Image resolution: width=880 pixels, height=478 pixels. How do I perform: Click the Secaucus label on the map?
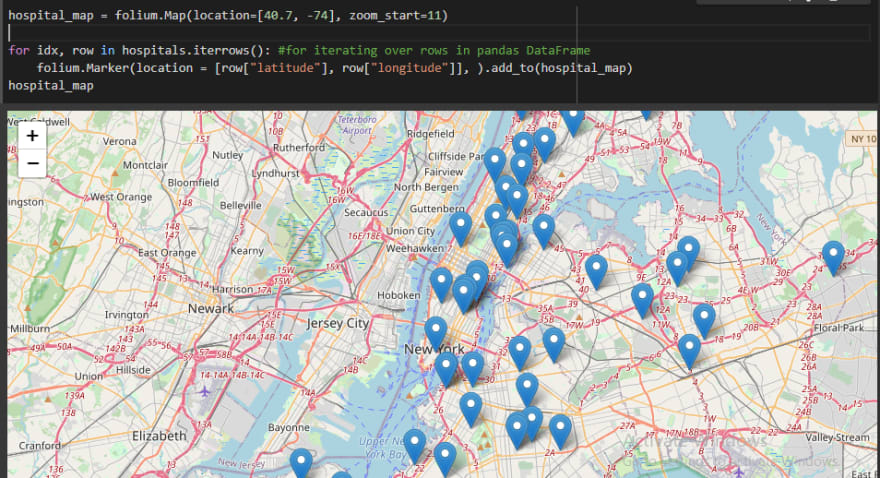click(366, 213)
